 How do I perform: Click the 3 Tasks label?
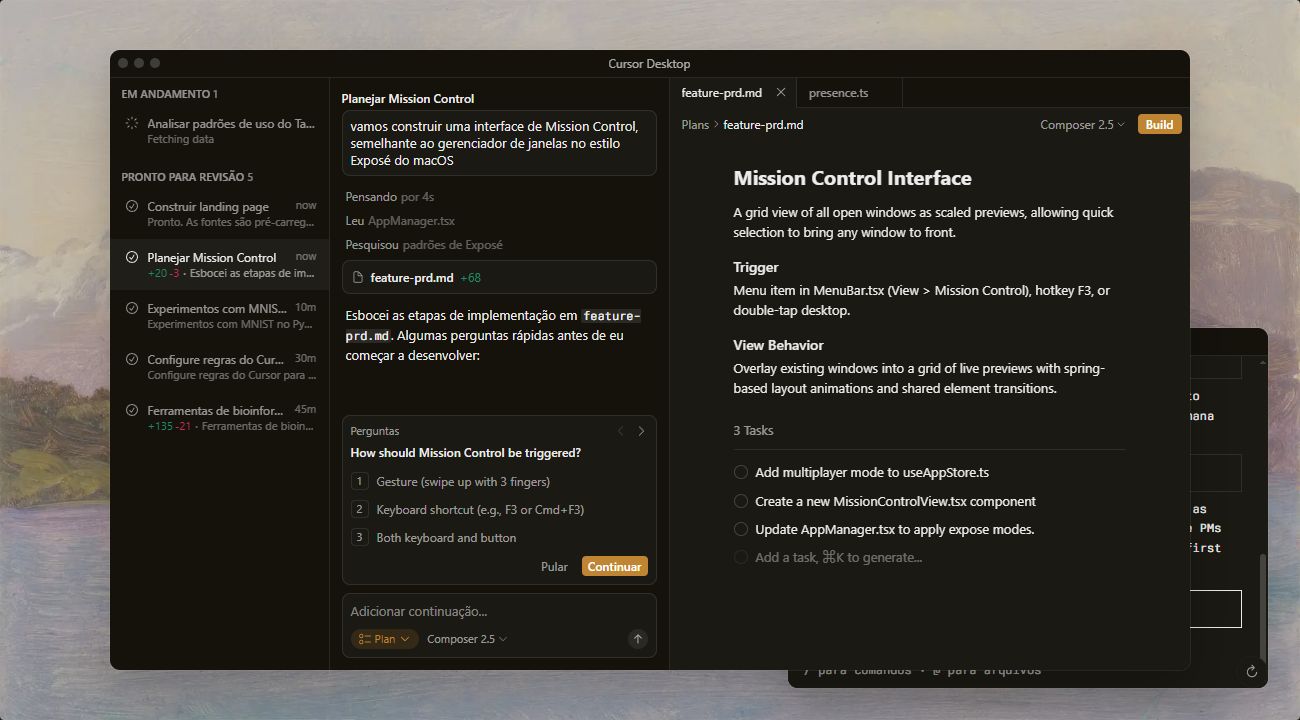pos(753,430)
